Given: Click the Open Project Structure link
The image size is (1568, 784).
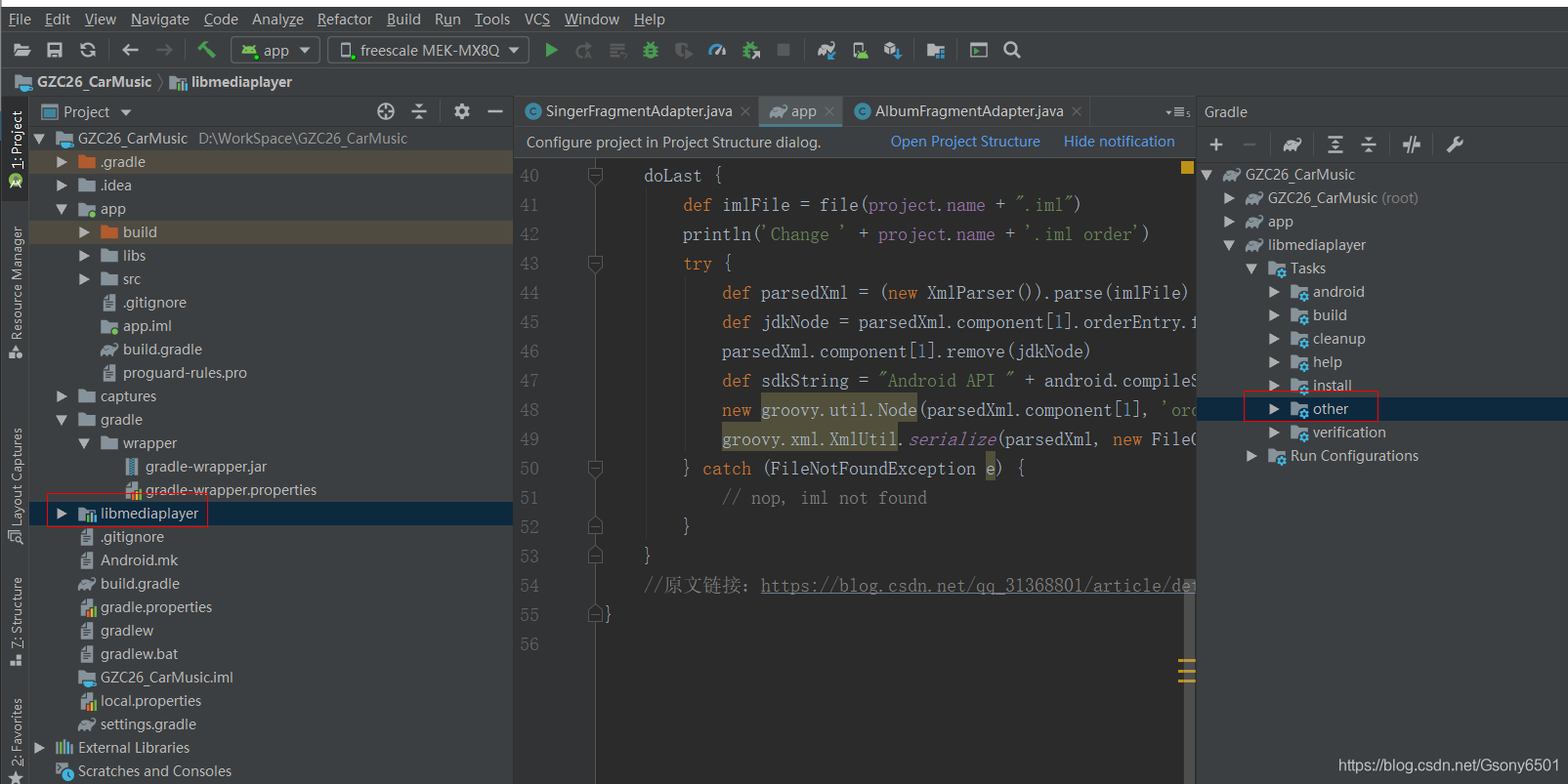Looking at the screenshot, I should 965,142.
